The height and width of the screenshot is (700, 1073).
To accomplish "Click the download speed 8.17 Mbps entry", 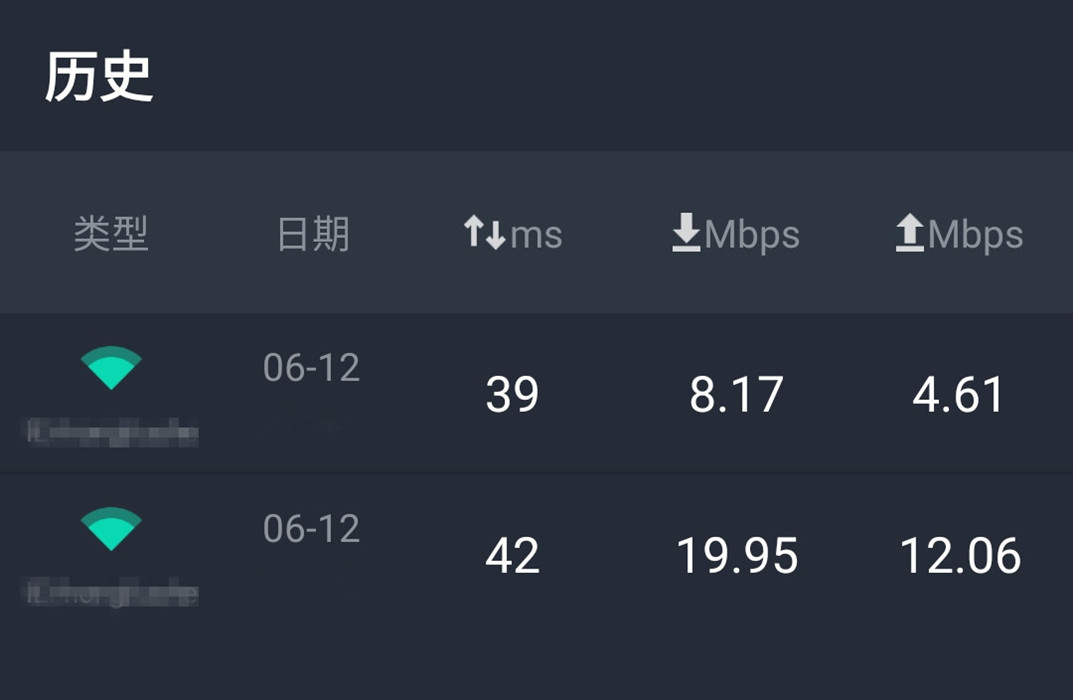I will [x=736, y=394].
